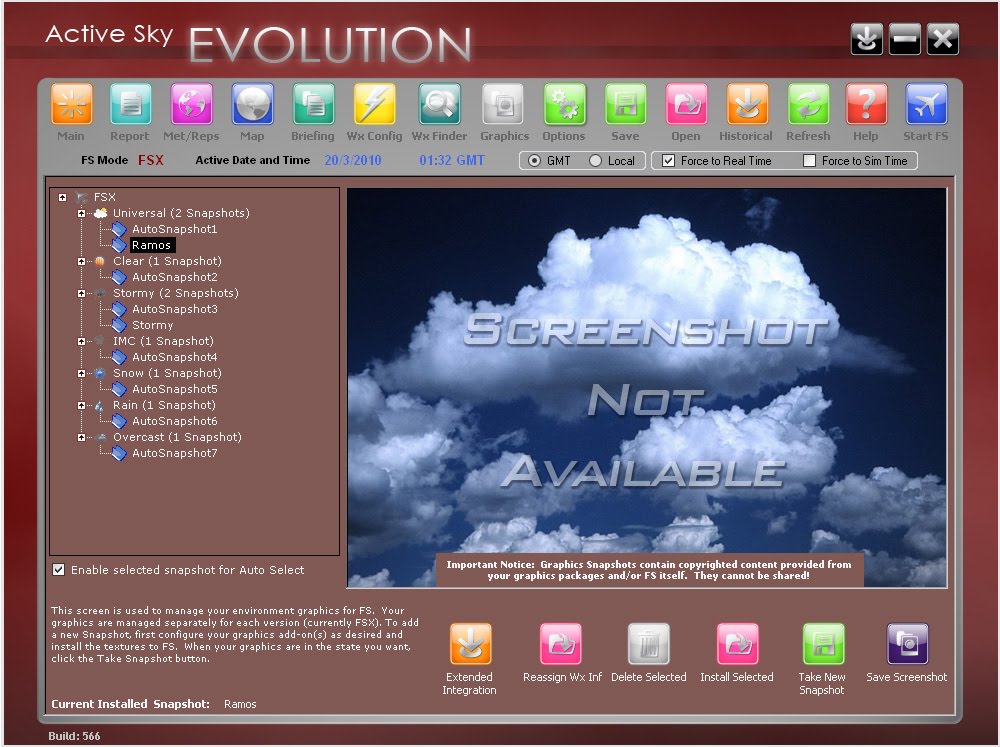This screenshot has height=747, width=1000.
Task: Click the snapshot preview cloud image
Action: 647,387
